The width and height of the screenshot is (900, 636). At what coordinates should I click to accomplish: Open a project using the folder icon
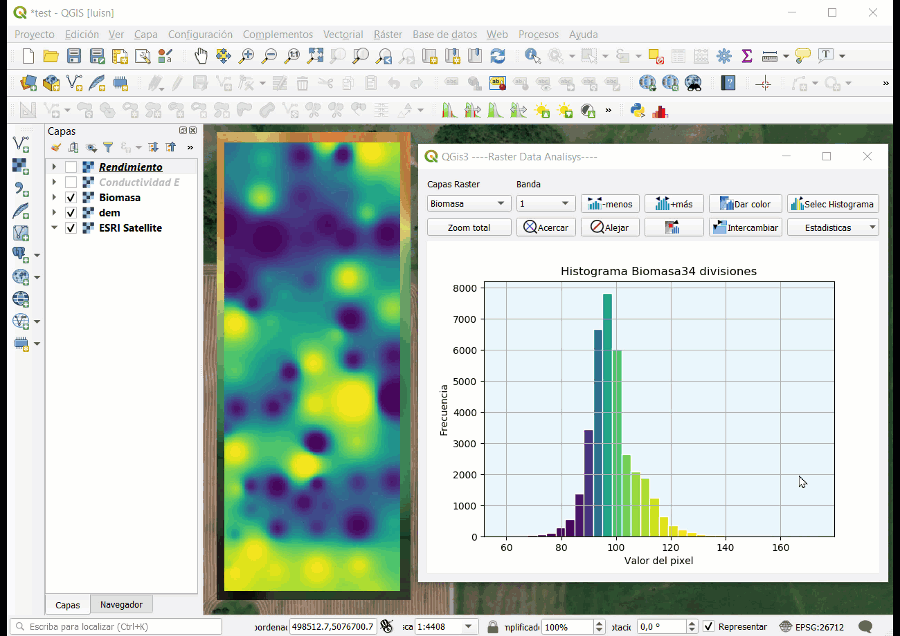(x=51, y=56)
